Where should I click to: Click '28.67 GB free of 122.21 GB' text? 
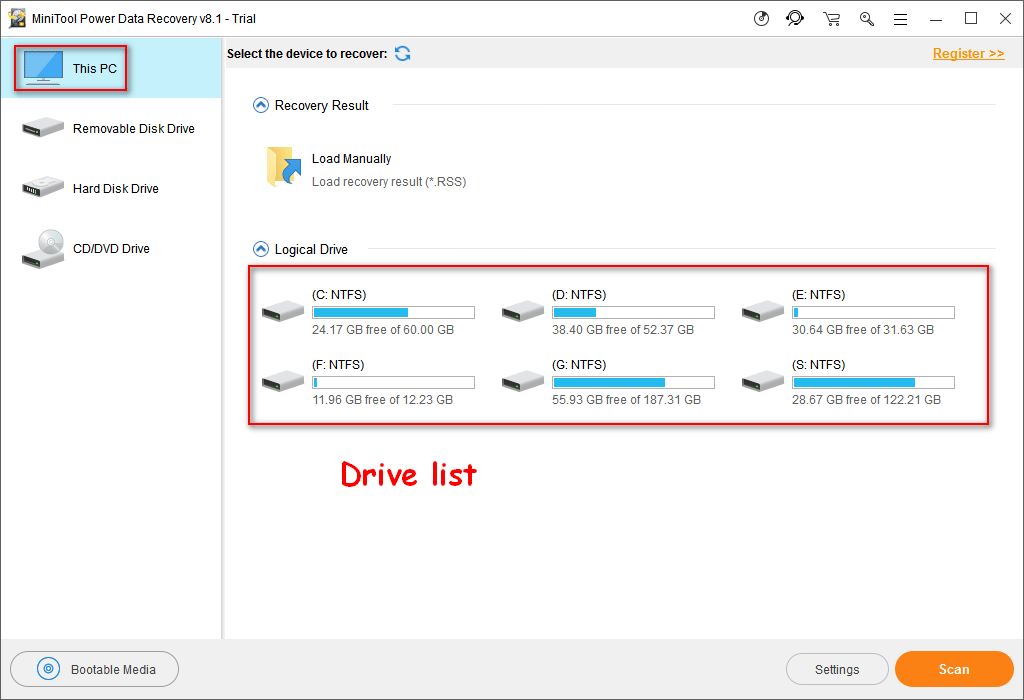pyautogui.click(x=866, y=400)
